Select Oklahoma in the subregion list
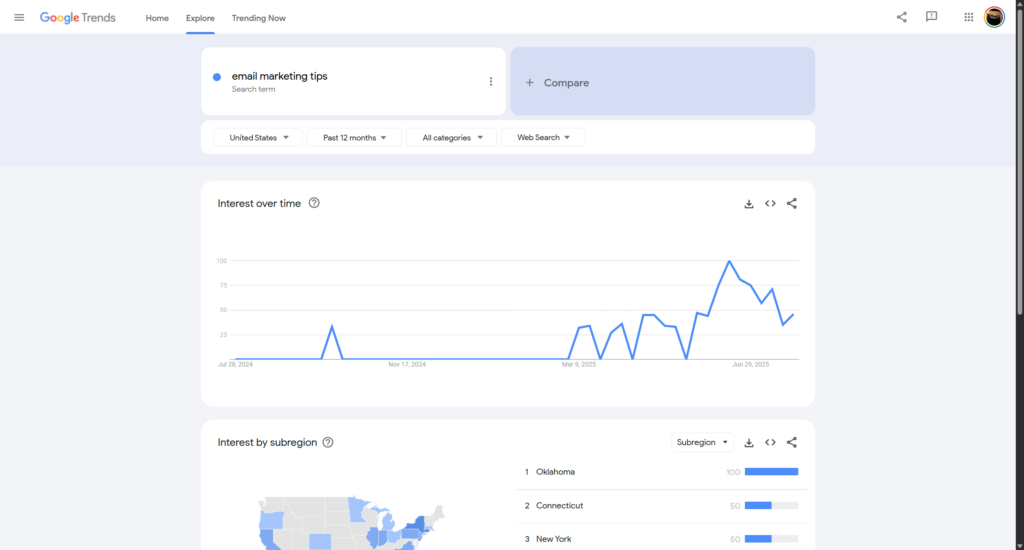Viewport: 1024px width, 550px height. pyautogui.click(x=555, y=472)
